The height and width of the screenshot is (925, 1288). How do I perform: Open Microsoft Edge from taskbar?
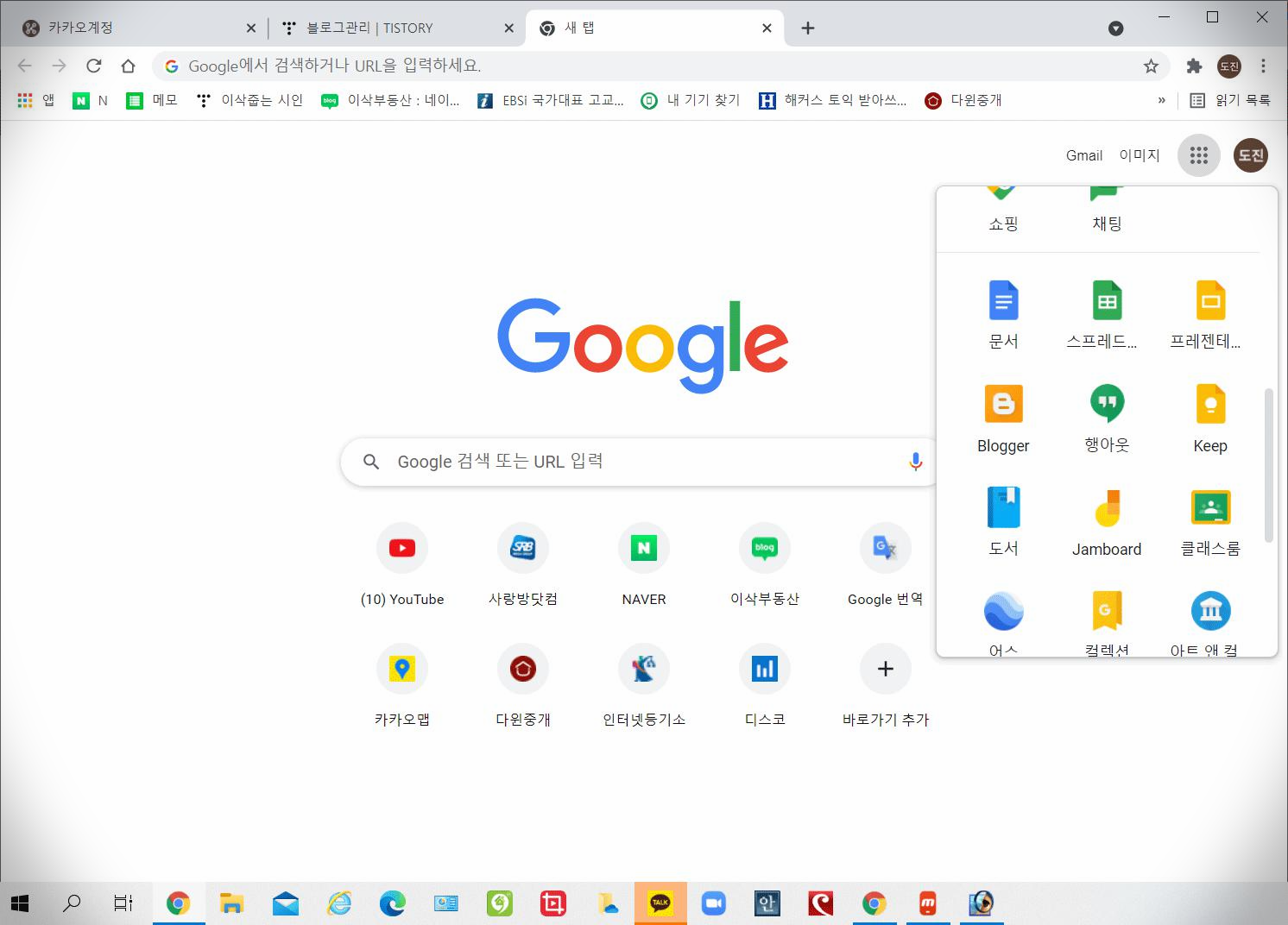pyautogui.click(x=393, y=903)
